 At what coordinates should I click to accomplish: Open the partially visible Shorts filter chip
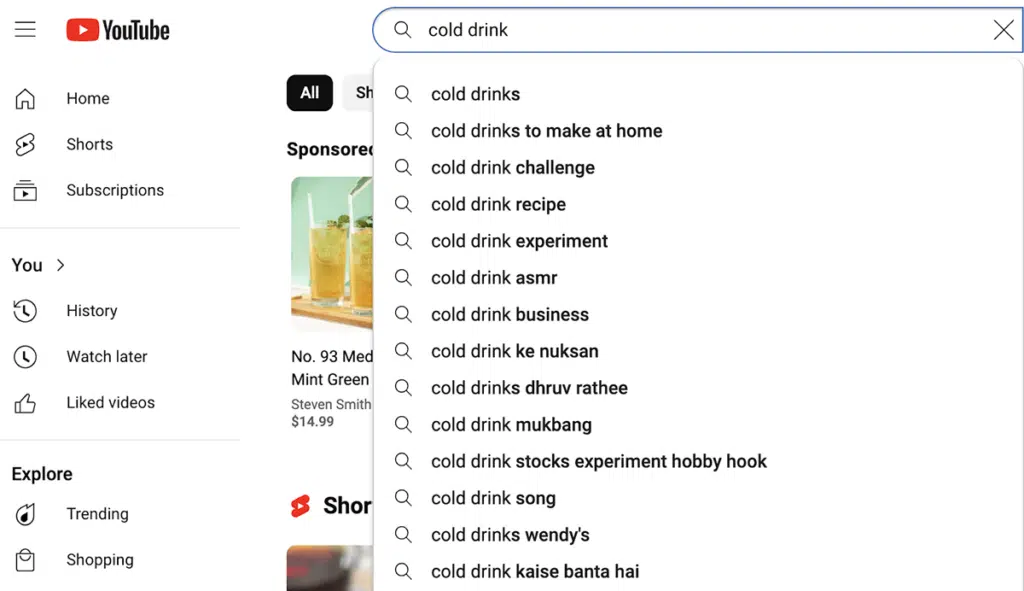click(365, 92)
